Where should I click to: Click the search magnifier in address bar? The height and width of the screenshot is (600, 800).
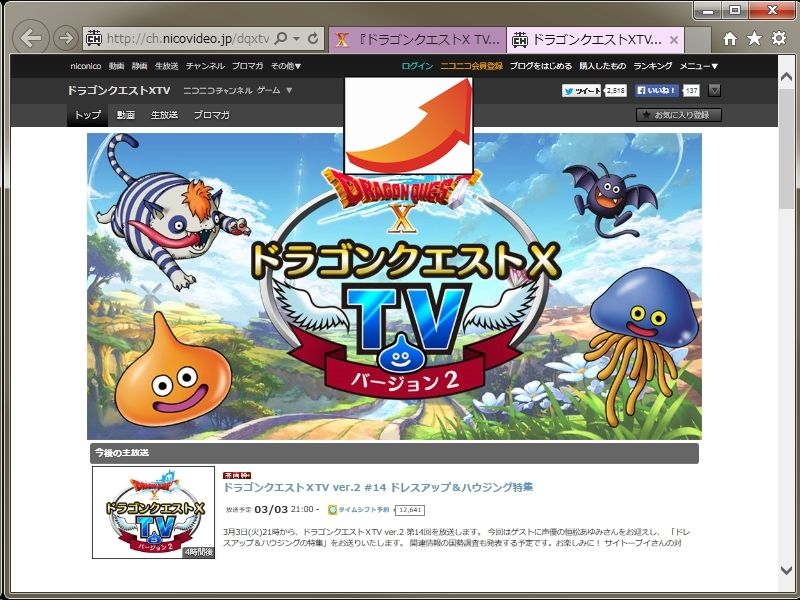point(281,38)
